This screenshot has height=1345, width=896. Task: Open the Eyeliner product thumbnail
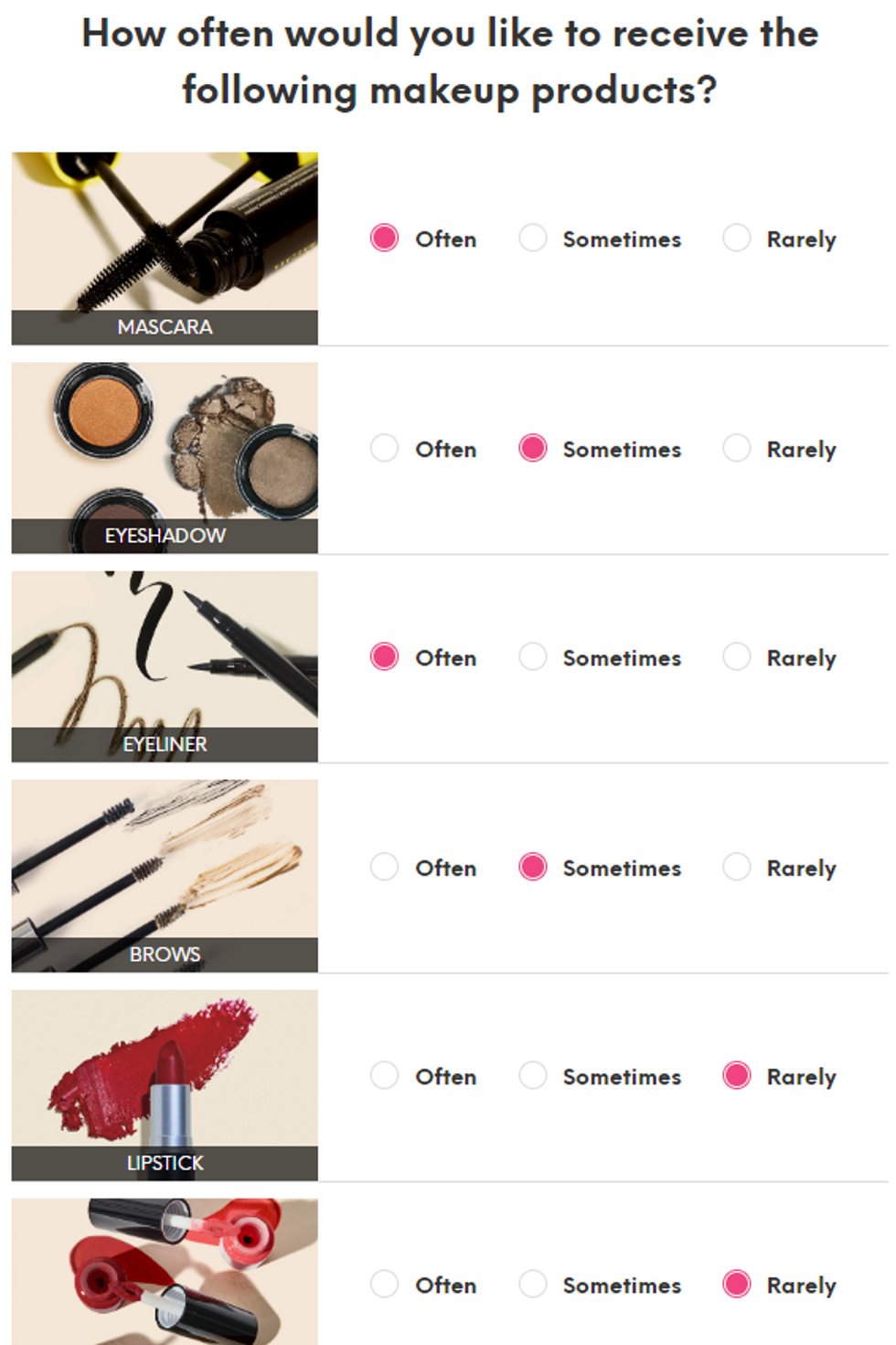click(x=165, y=656)
